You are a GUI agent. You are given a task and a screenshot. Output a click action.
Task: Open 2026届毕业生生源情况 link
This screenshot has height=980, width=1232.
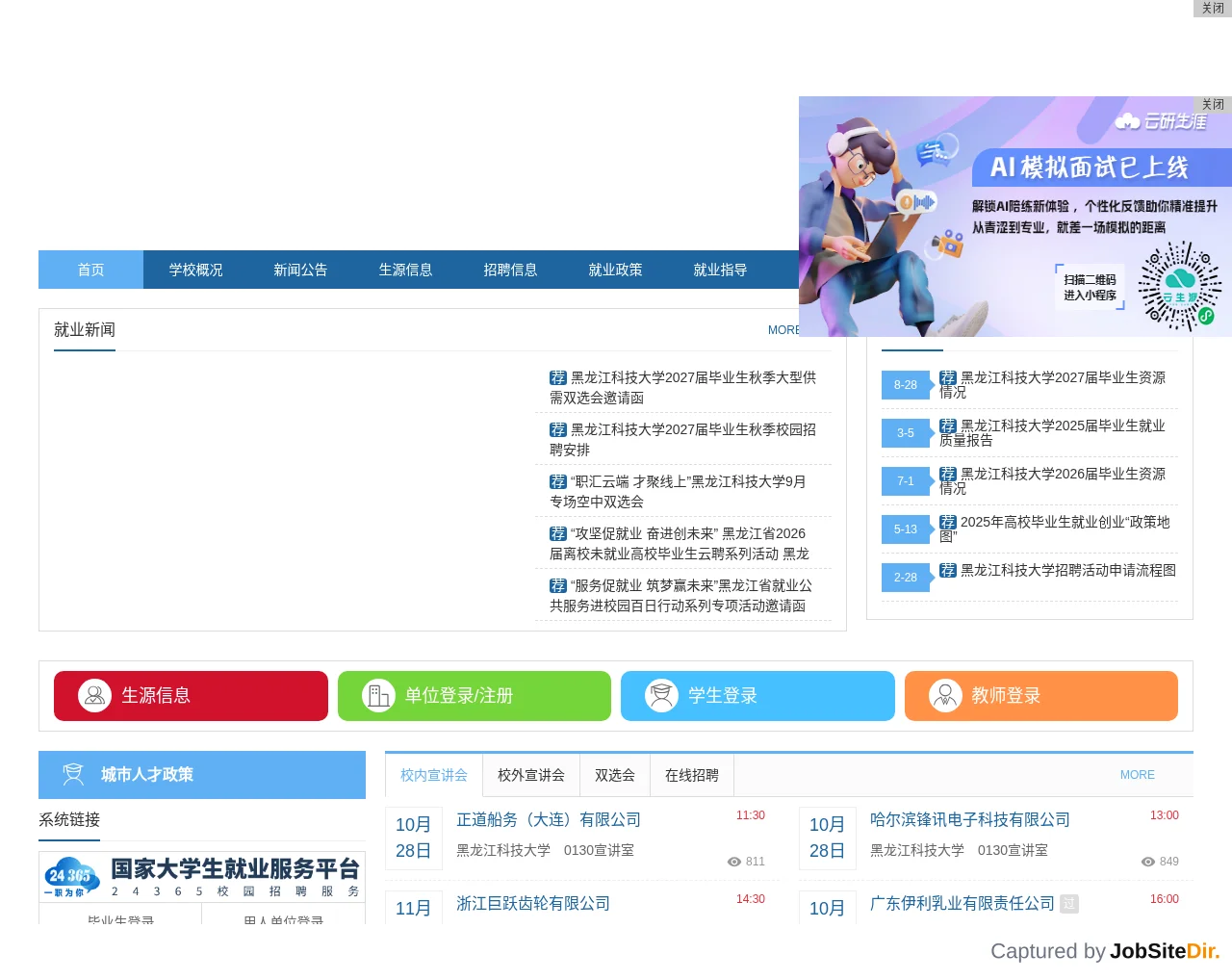[1053, 480]
